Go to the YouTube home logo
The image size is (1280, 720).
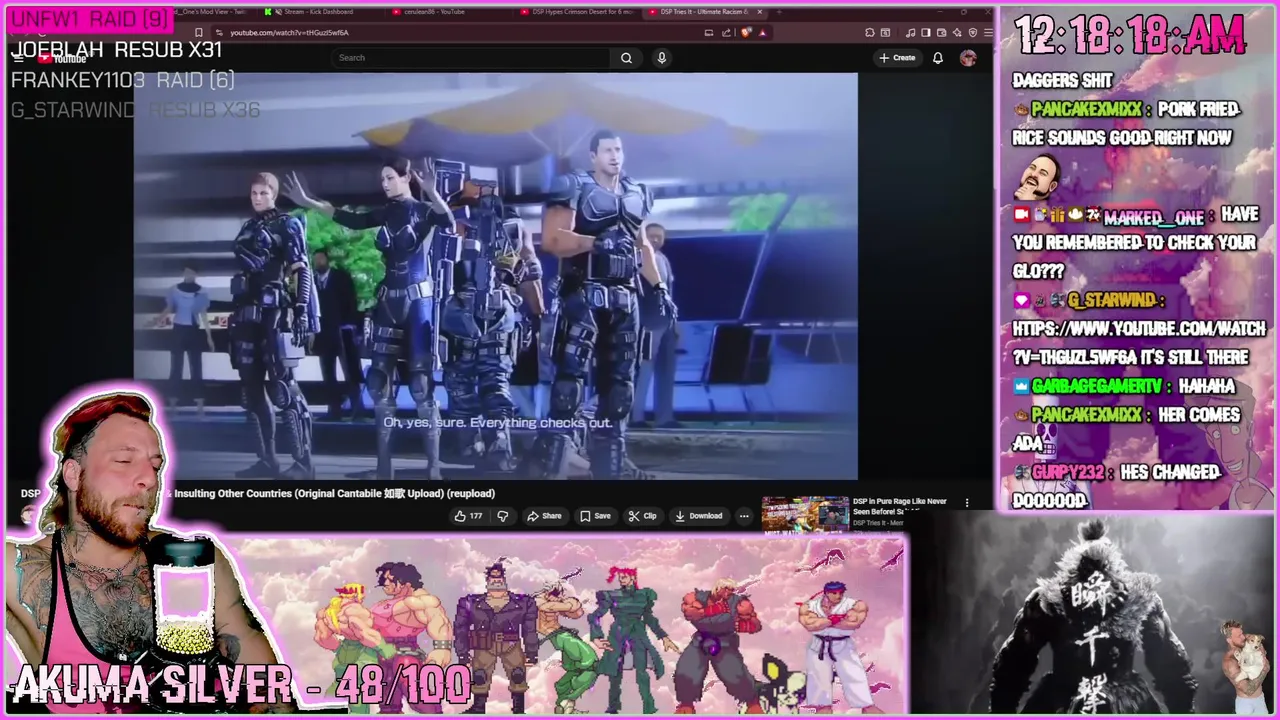point(63,58)
